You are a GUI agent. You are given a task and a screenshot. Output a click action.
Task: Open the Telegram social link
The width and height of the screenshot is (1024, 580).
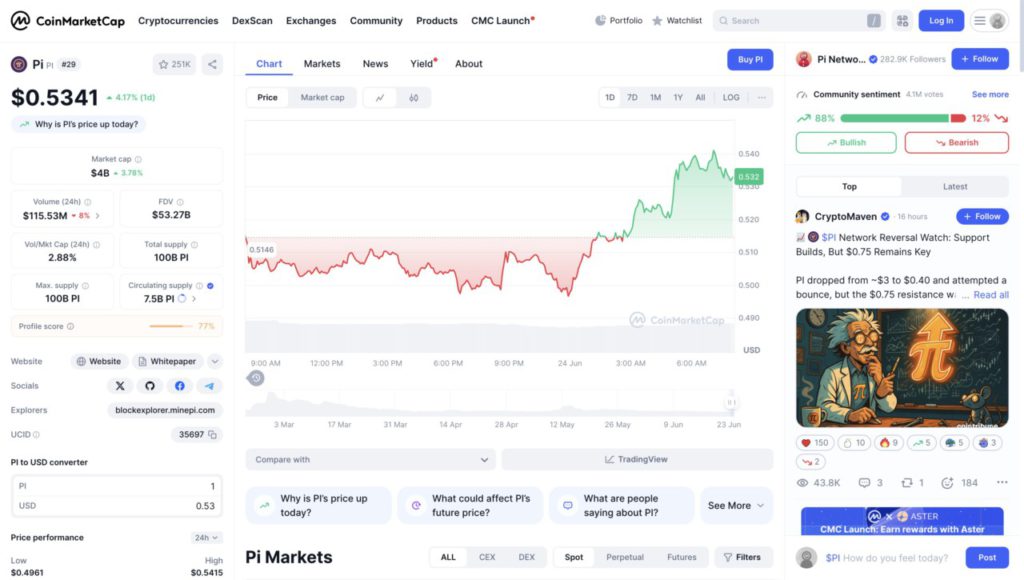pyautogui.click(x=209, y=386)
